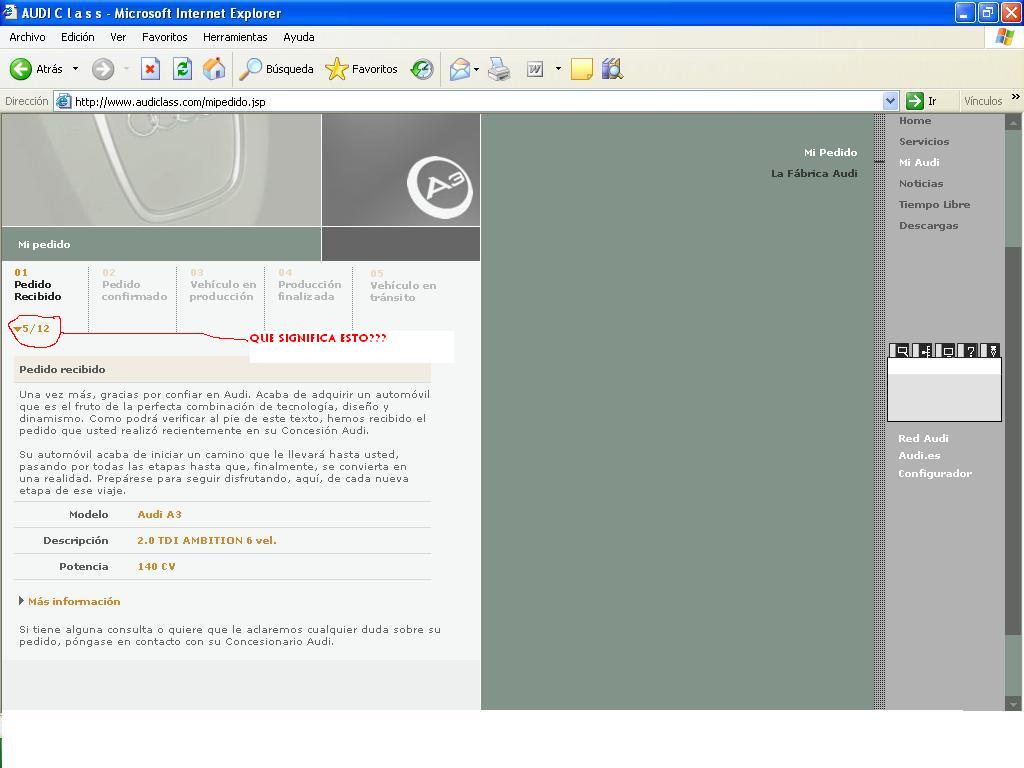Click the Mi Pedido submenu link
The height and width of the screenshot is (768, 1024).
[831, 152]
